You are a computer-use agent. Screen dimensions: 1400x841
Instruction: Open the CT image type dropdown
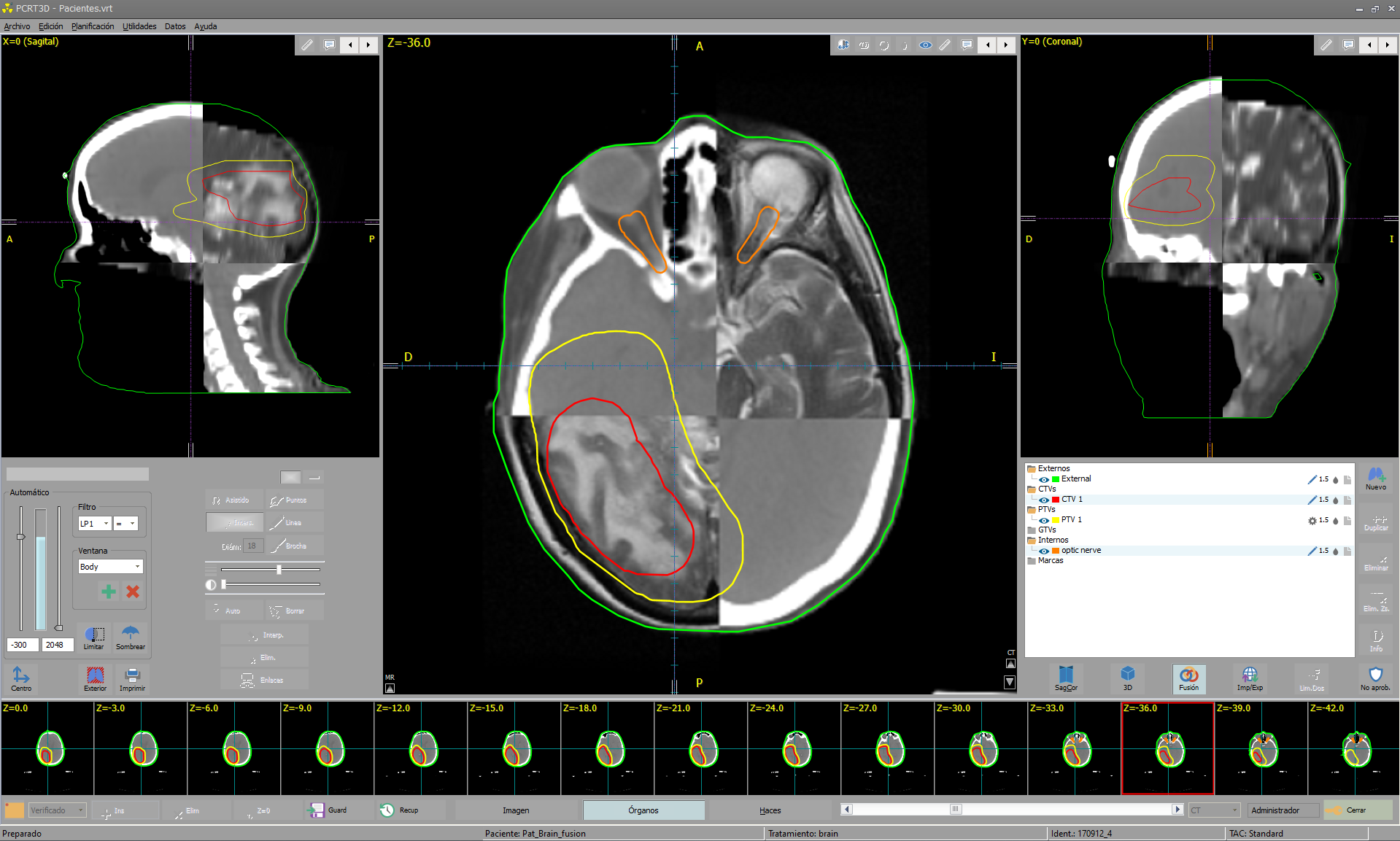tap(1214, 810)
